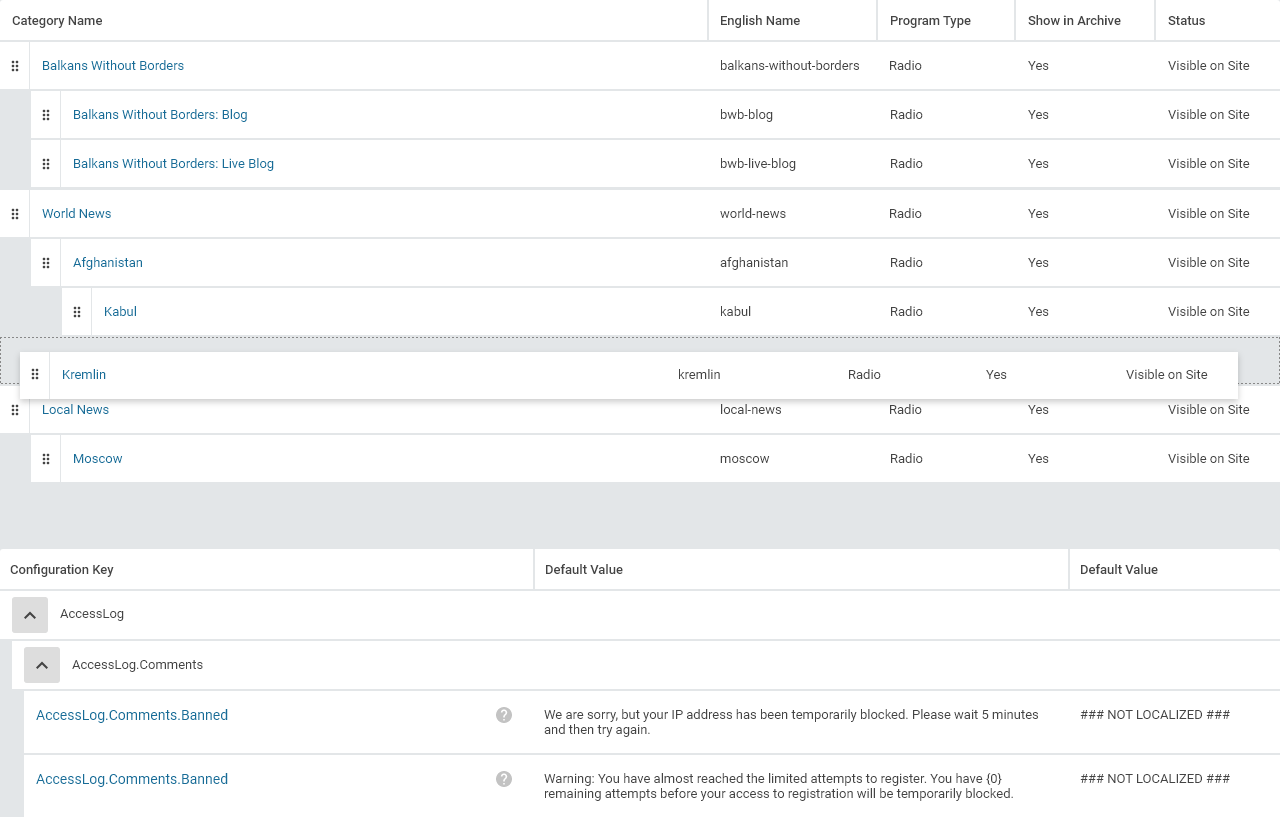Select the kabul English name cell
Image resolution: width=1280 pixels, height=817 pixels.
coord(736,312)
